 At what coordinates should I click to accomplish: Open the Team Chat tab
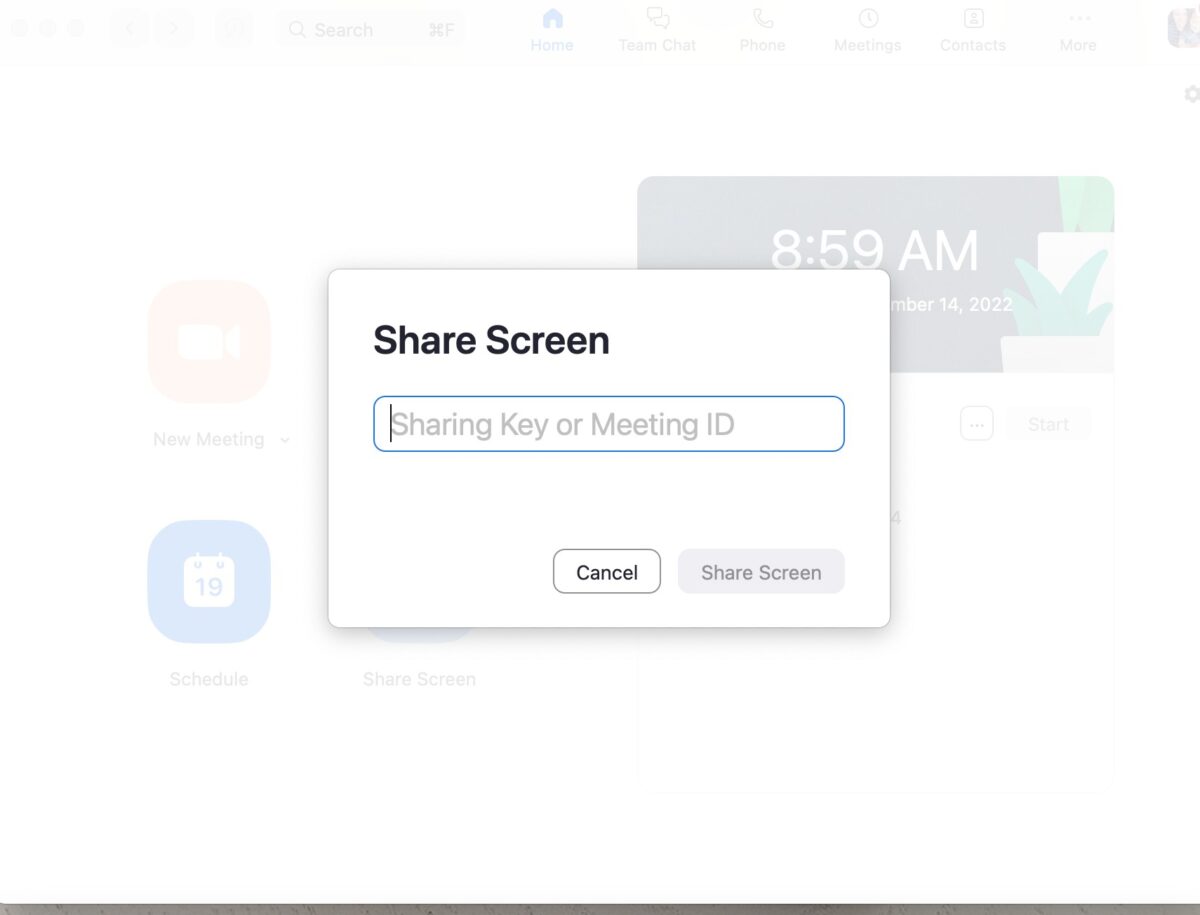click(657, 30)
